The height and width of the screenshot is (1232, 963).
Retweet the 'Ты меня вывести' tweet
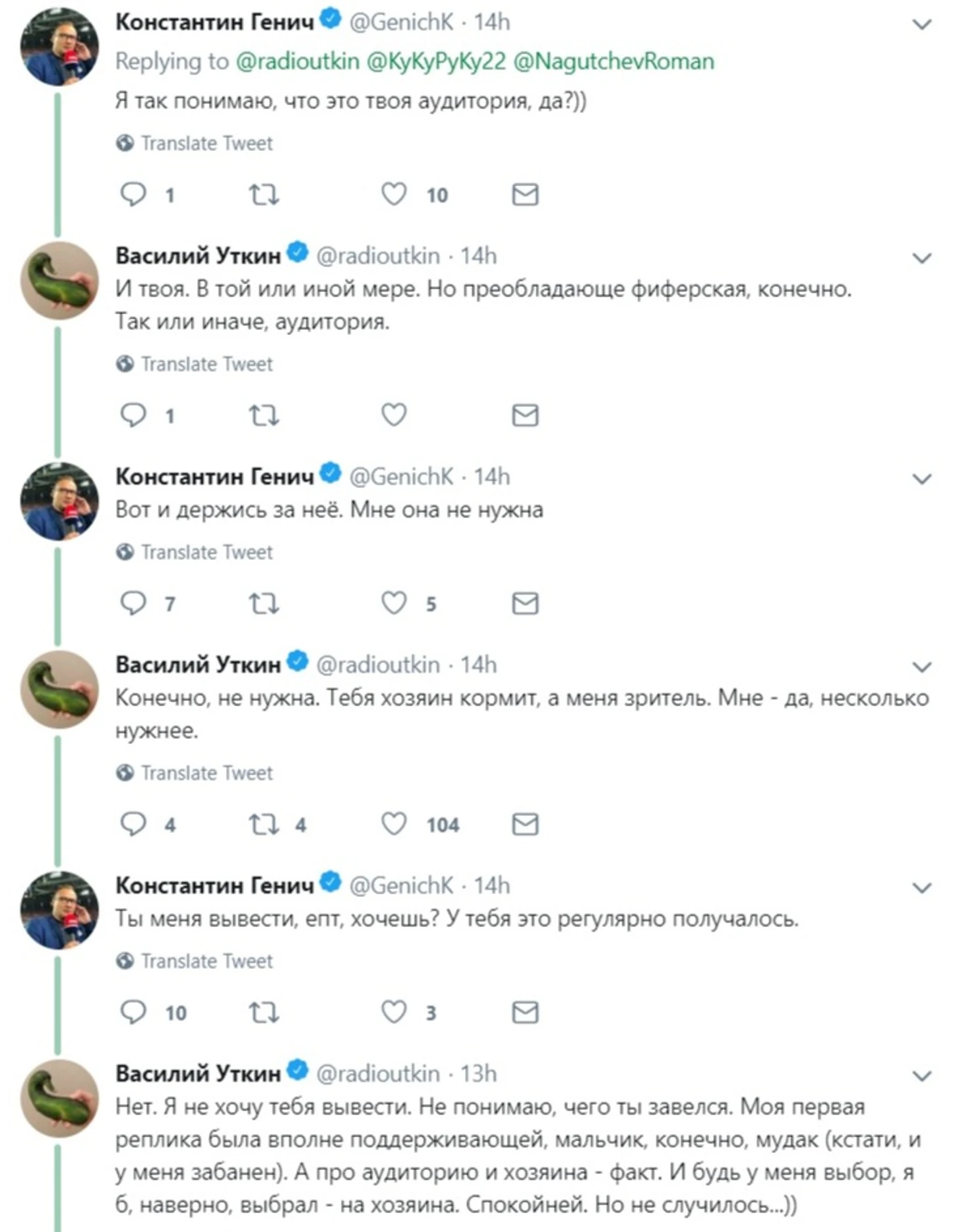(x=264, y=1012)
